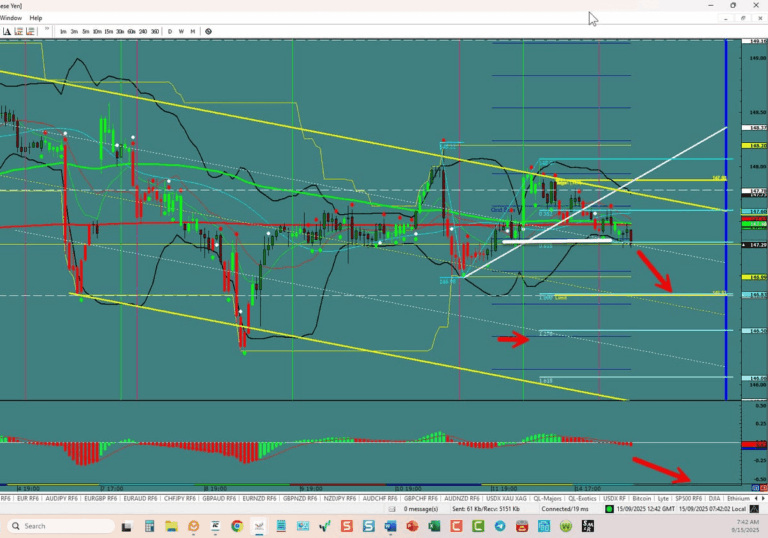Open the Help menu
The width and height of the screenshot is (768, 538).
36,18
